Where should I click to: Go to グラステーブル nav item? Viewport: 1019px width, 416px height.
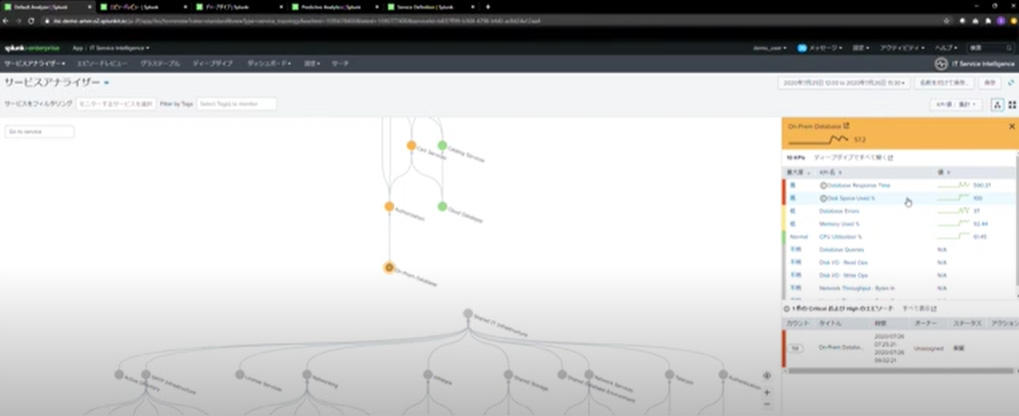(161, 64)
